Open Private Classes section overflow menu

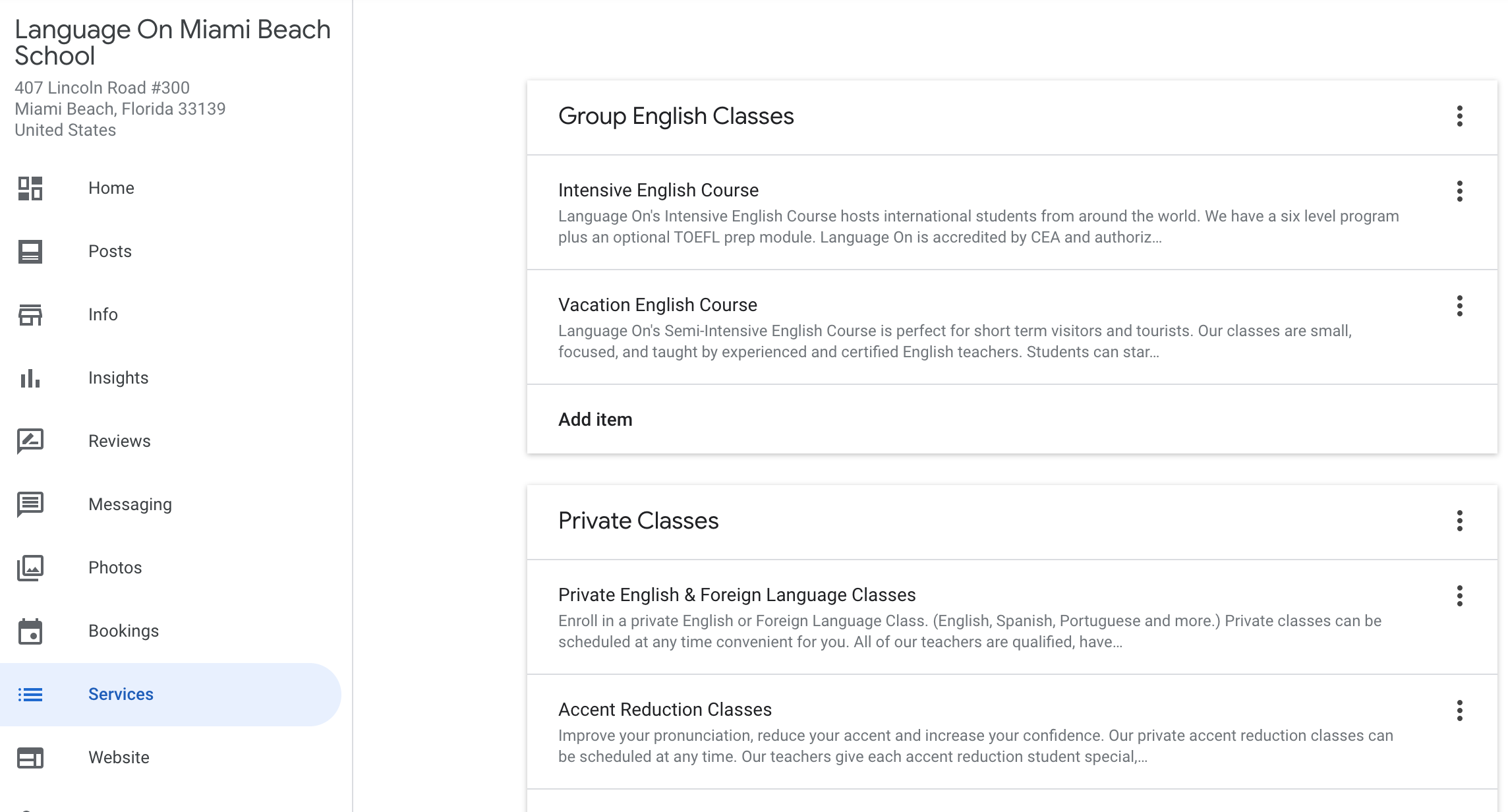[1460, 521]
